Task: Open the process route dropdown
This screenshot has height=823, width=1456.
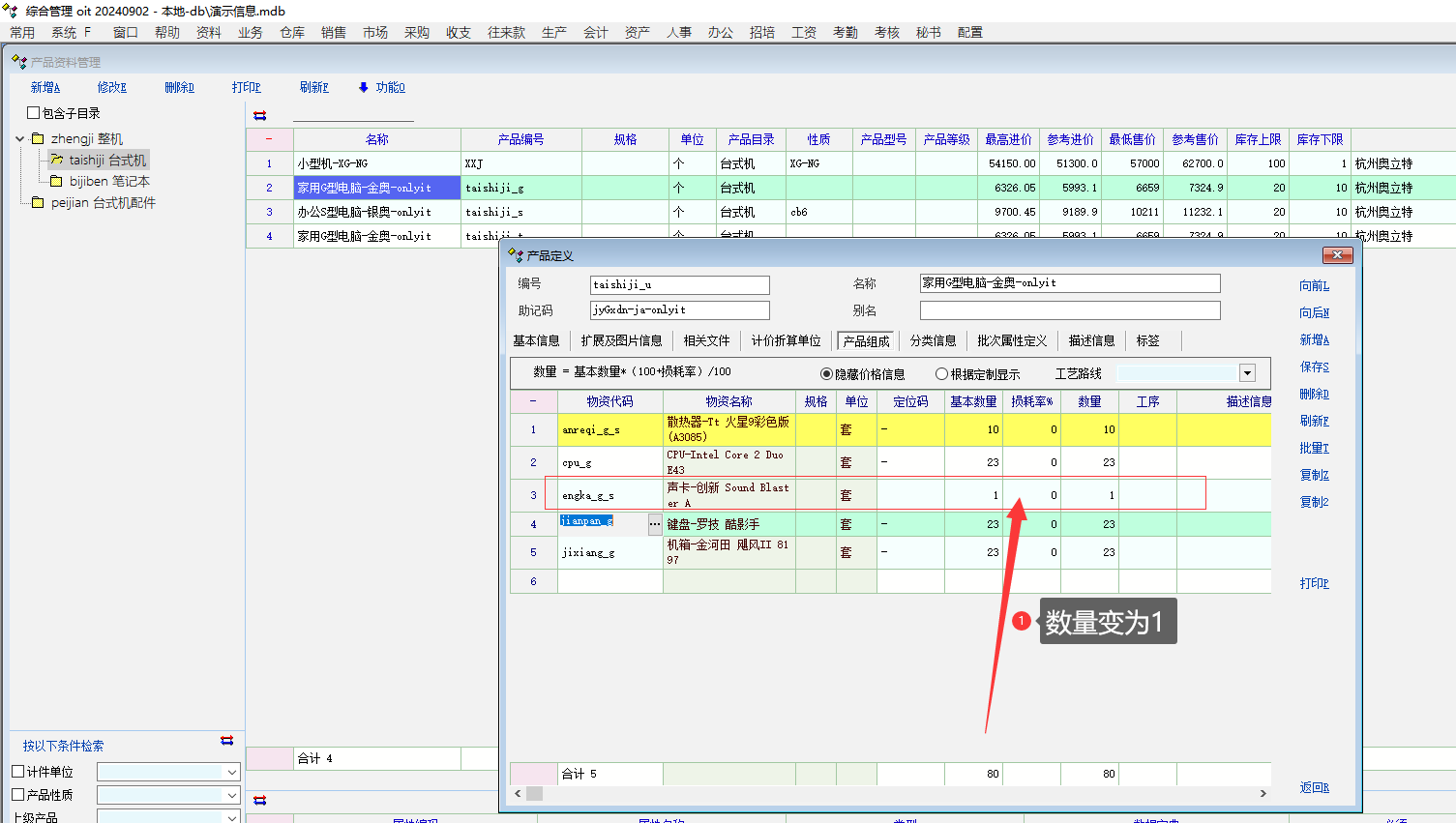Action: pyautogui.click(x=1247, y=373)
